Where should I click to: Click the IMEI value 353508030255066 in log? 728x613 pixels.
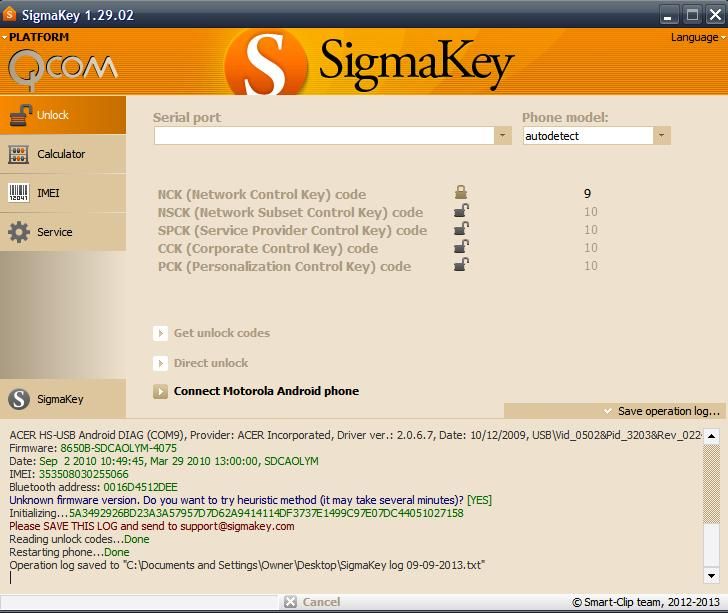point(84,474)
